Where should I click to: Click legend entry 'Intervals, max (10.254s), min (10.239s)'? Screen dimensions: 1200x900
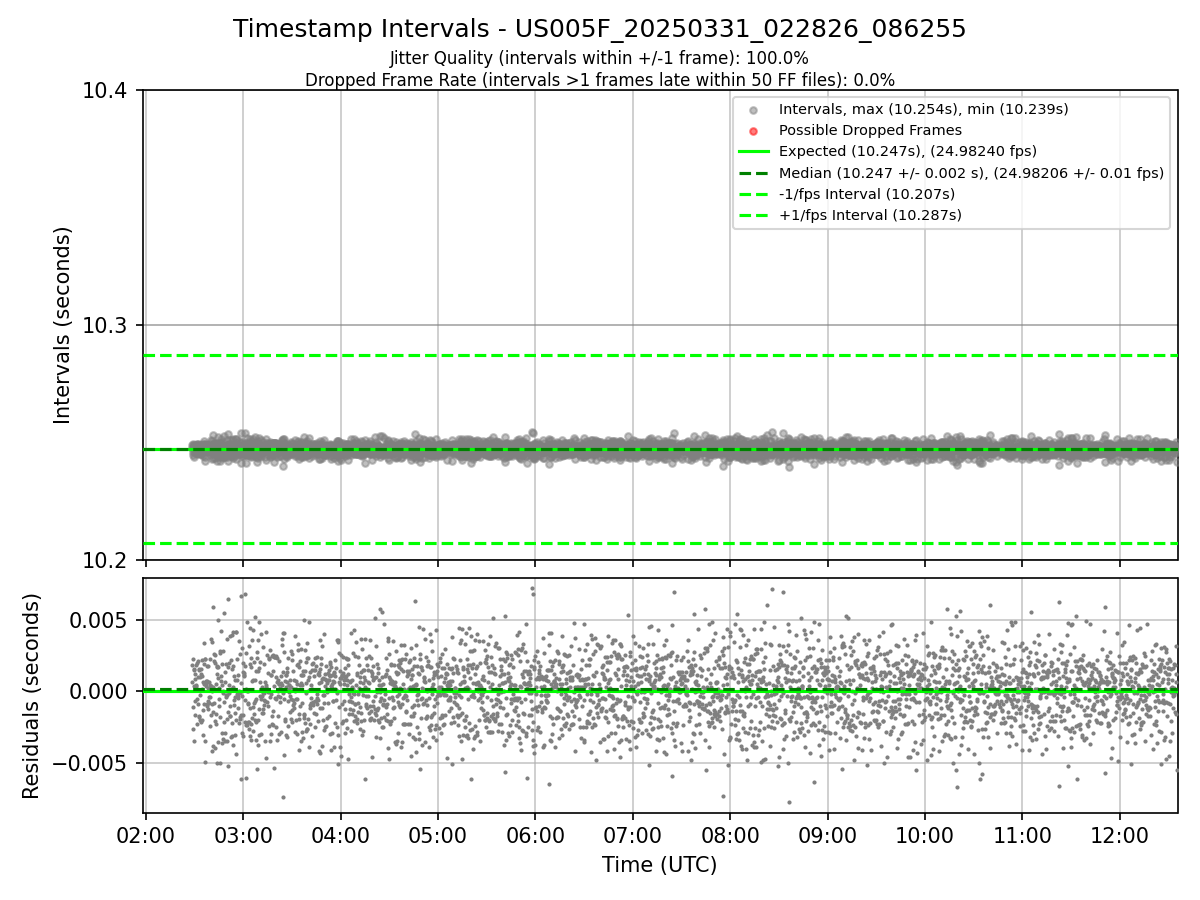924,109
